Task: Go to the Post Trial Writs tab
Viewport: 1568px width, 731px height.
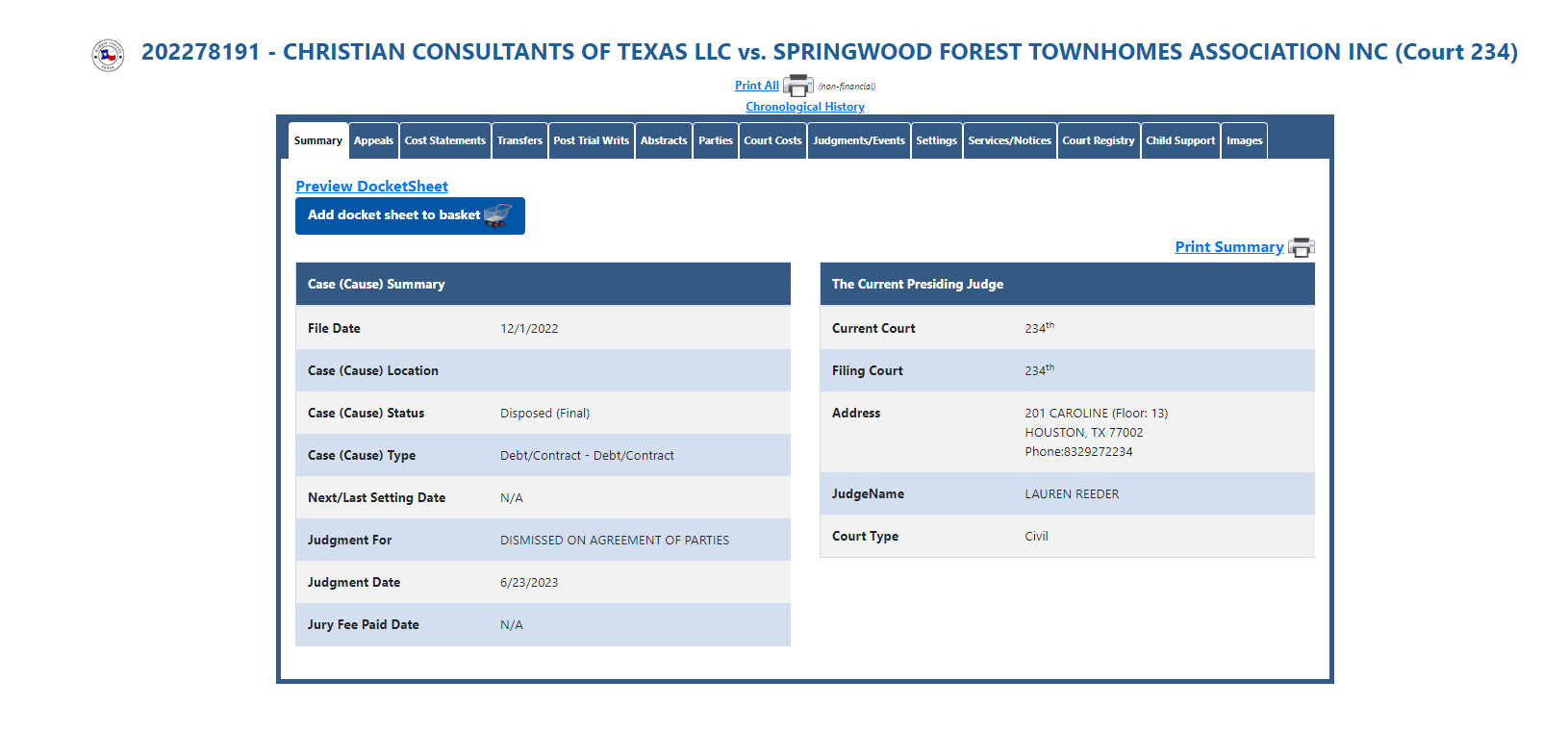Action: point(592,140)
